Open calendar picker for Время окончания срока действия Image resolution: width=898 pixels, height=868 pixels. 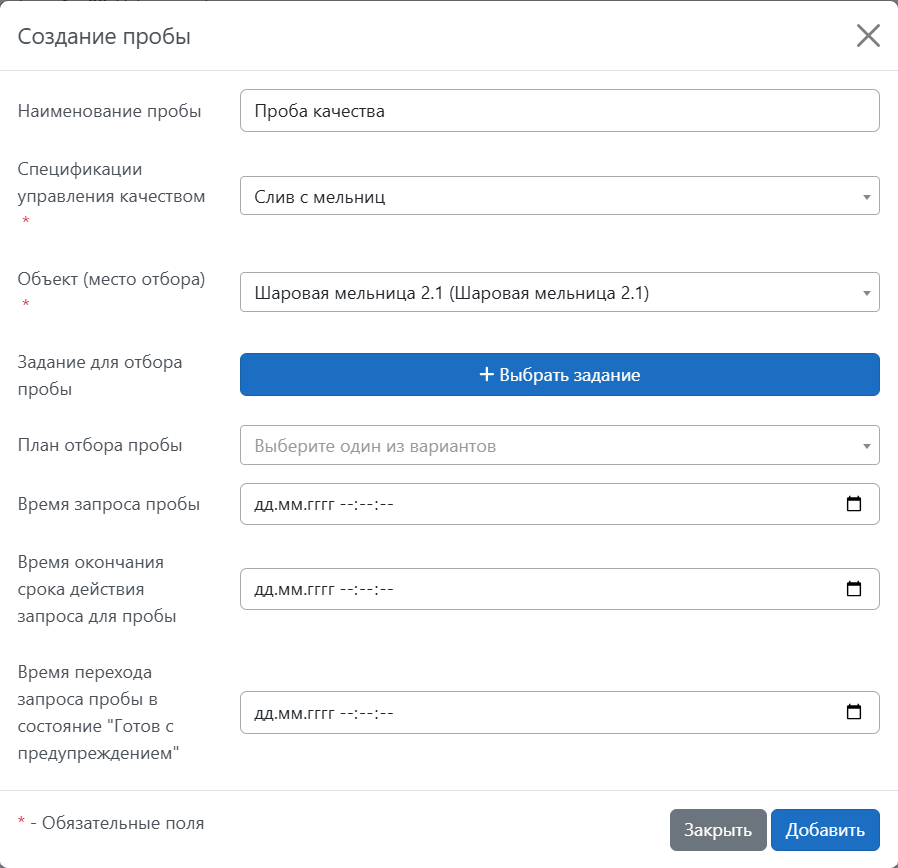click(854, 589)
